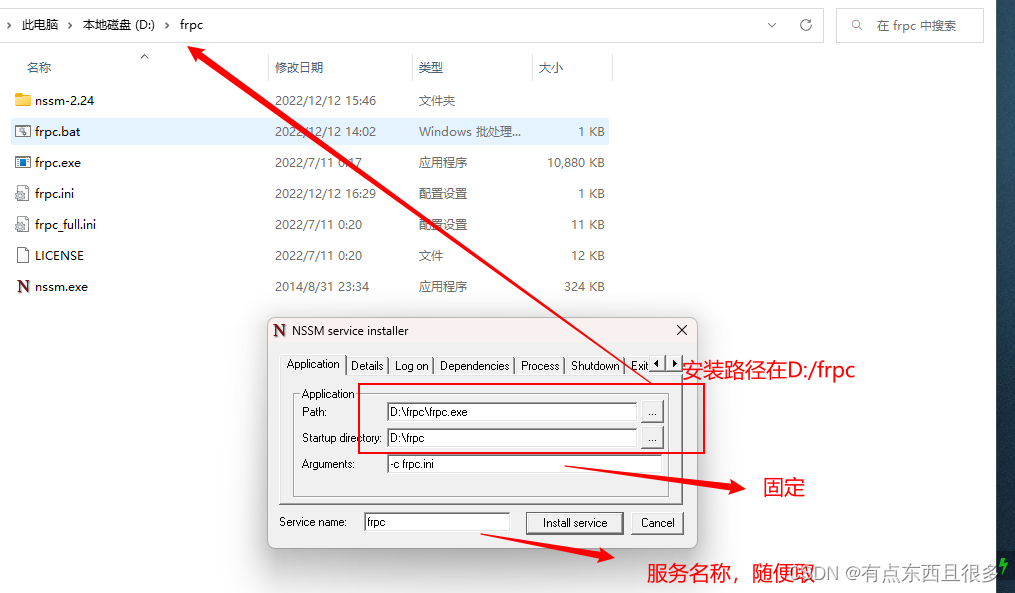Select the LICENSE file icon
This screenshot has height=593, width=1015.
(22, 255)
